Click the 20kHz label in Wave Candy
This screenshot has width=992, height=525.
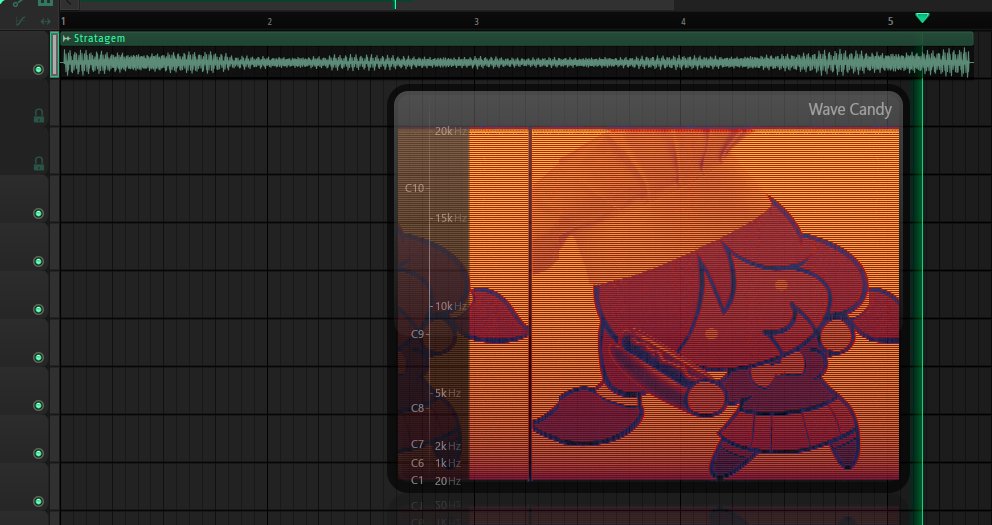point(450,132)
